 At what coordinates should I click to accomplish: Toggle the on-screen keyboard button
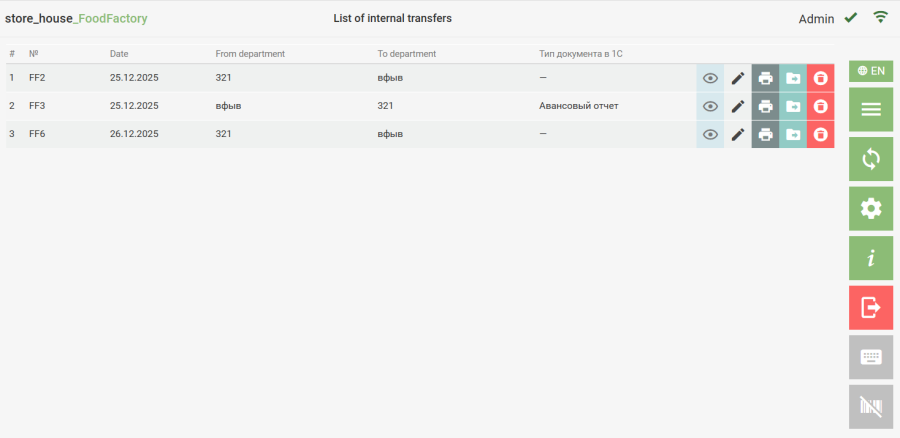870,357
